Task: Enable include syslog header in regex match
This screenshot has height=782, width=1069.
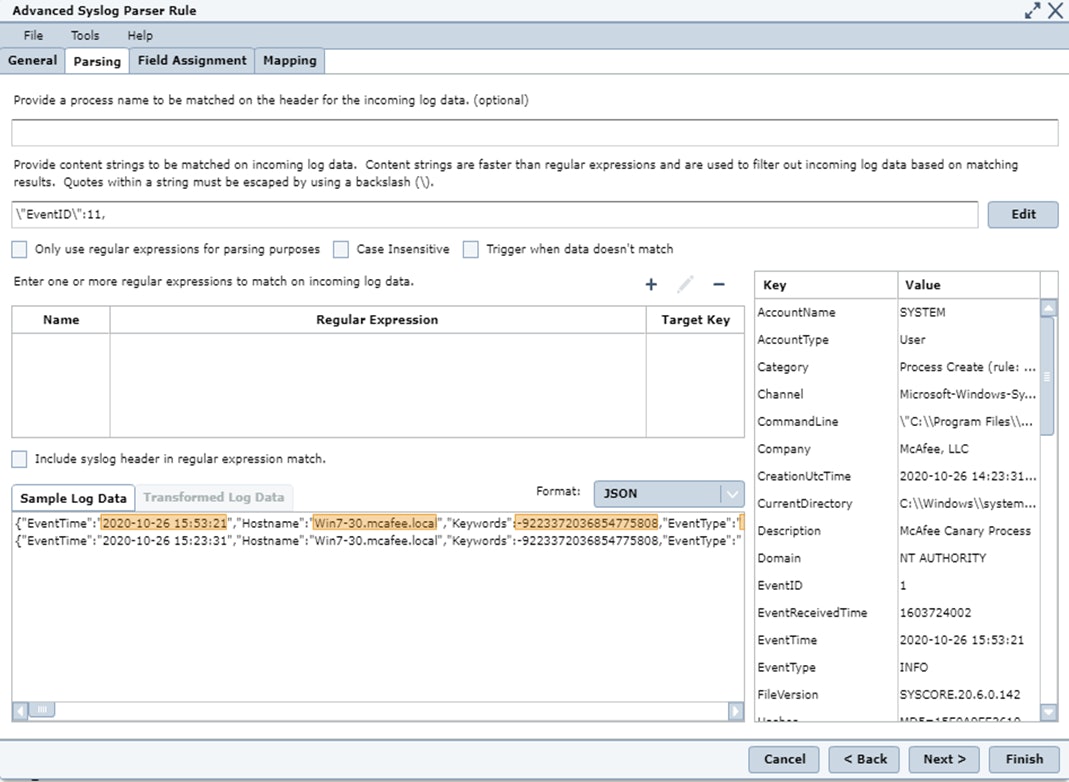Action: tap(20, 459)
